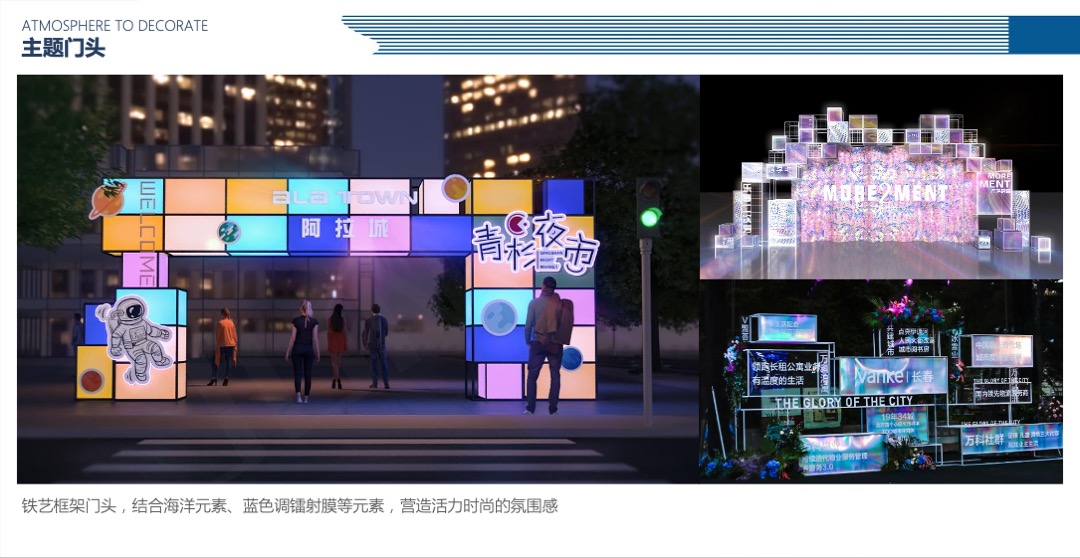Viewport: 1080px width, 558px height.
Task: Click the 主题门头 slide title
Action: click(63, 48)
